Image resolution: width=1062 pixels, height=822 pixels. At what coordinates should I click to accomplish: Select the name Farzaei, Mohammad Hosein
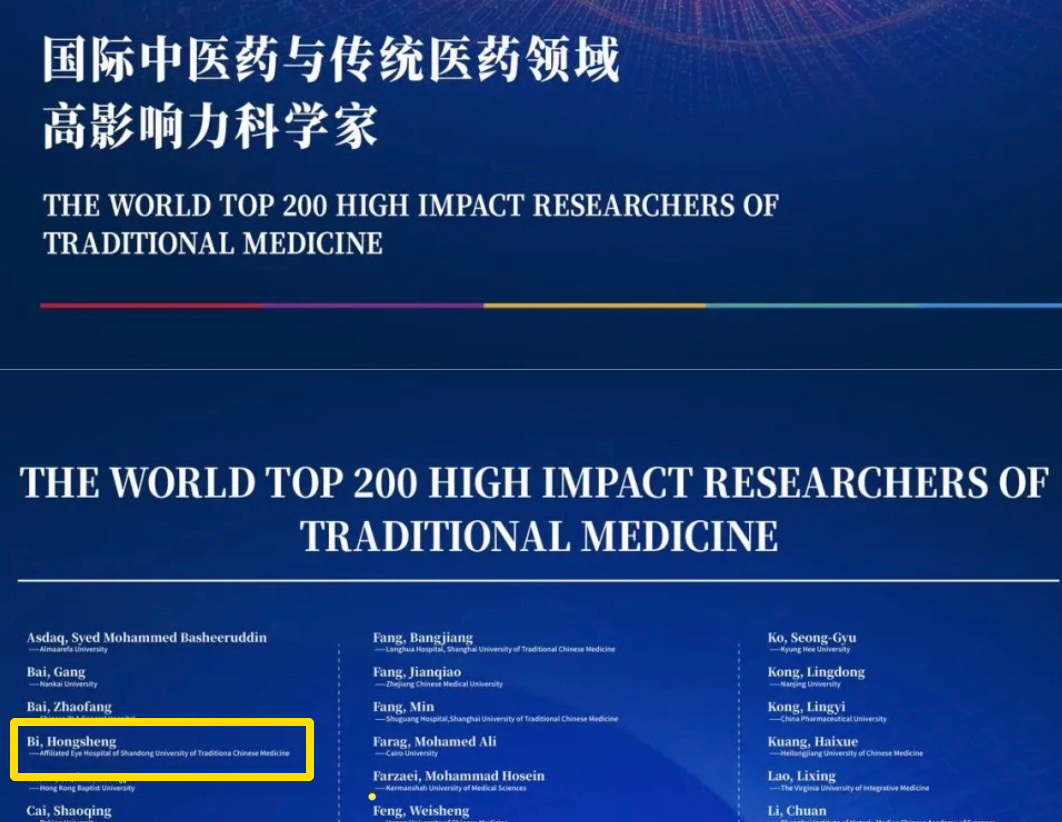coord(459,776)
